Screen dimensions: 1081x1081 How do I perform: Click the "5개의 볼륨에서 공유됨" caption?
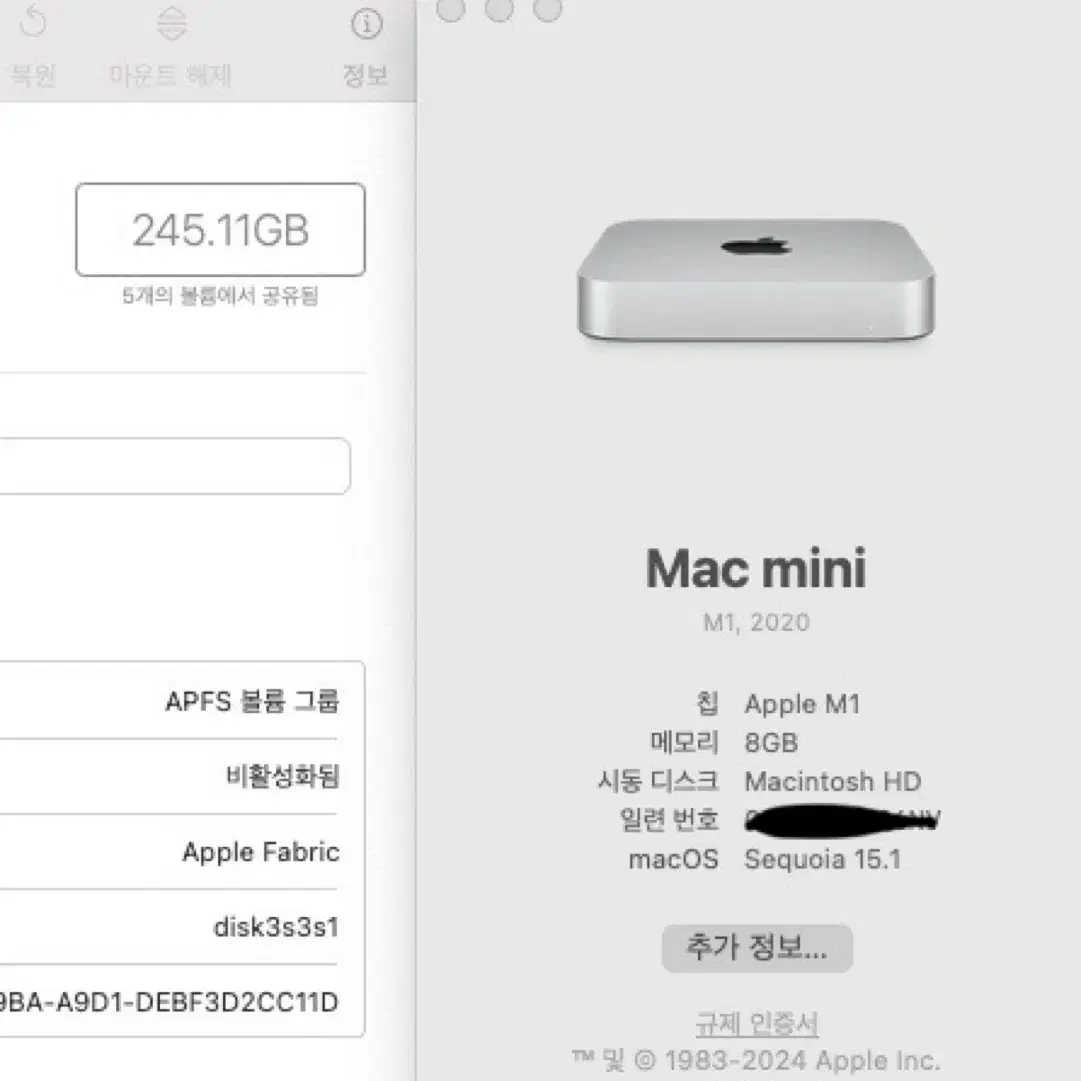coord(220,296)
